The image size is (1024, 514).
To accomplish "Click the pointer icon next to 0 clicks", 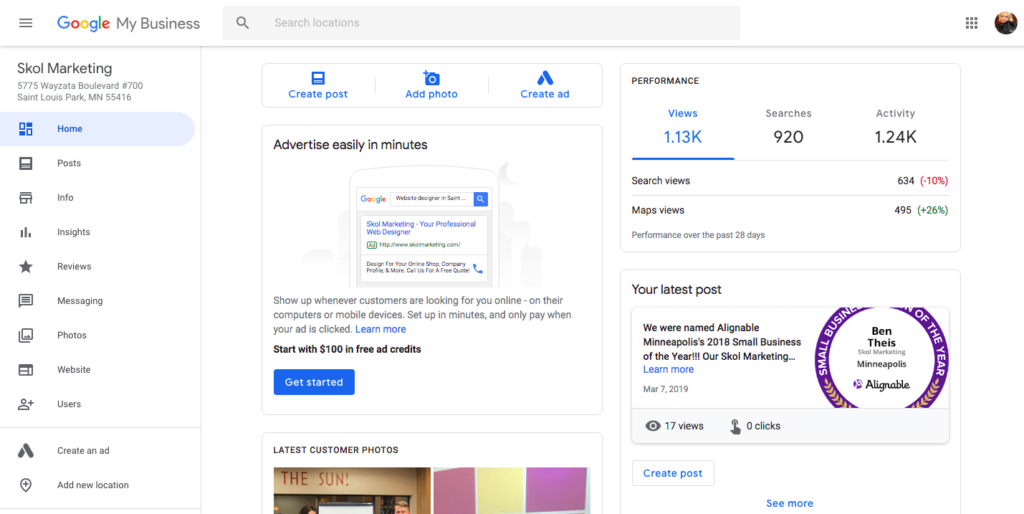I will pyautogui.click(x=735, y=426).
